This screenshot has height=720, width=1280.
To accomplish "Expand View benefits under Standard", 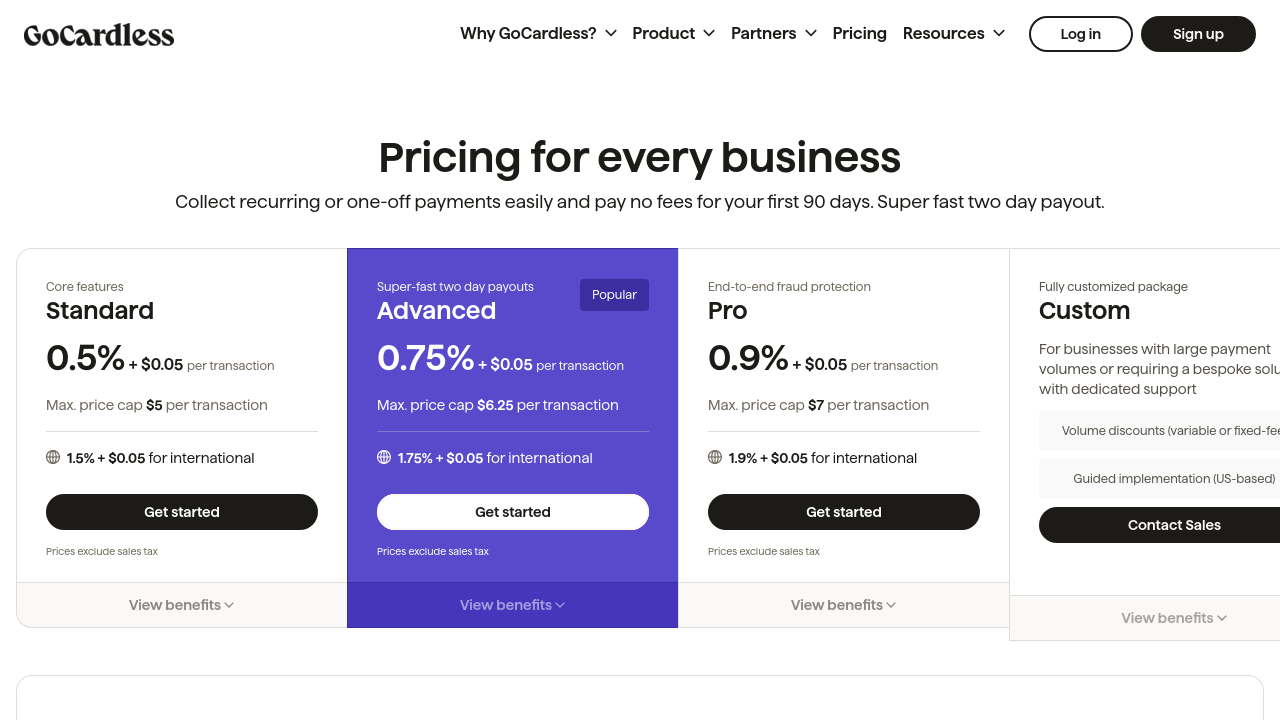I will point(181,605).
